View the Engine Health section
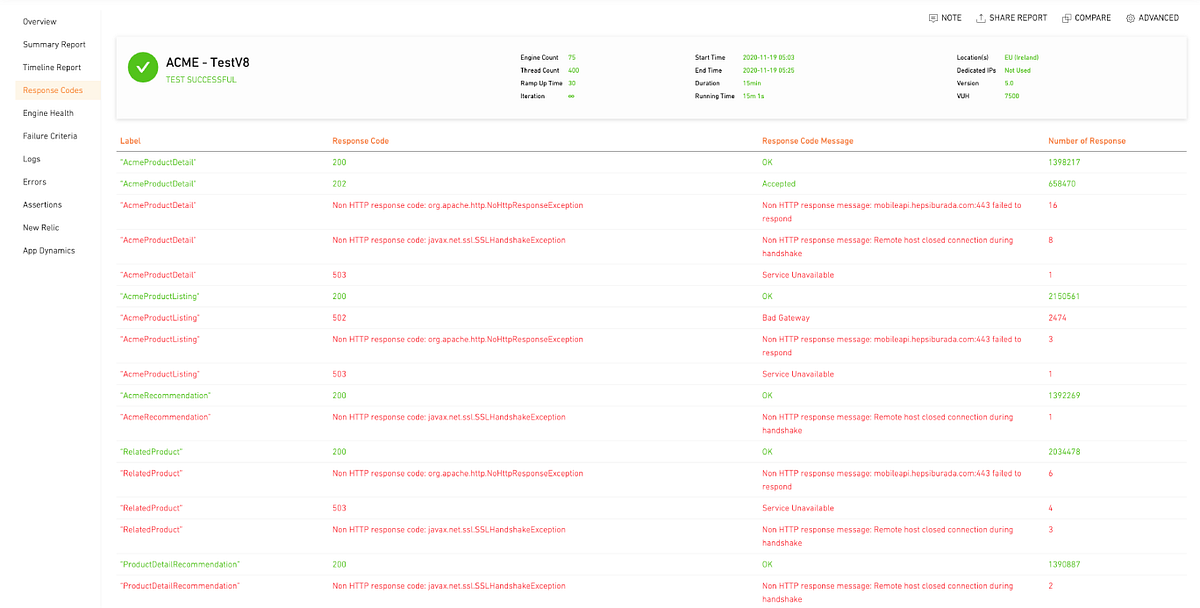The image size is (1200, 608). [x=51, y=113]
